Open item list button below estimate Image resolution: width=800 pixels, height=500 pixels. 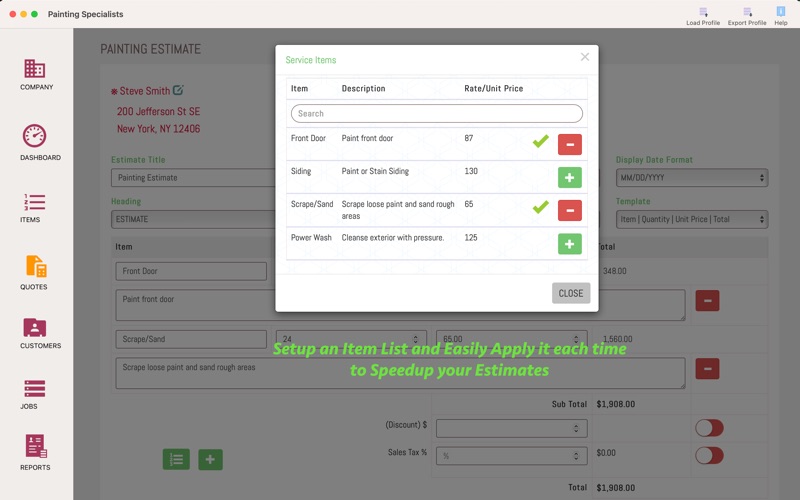coord(176,459)
